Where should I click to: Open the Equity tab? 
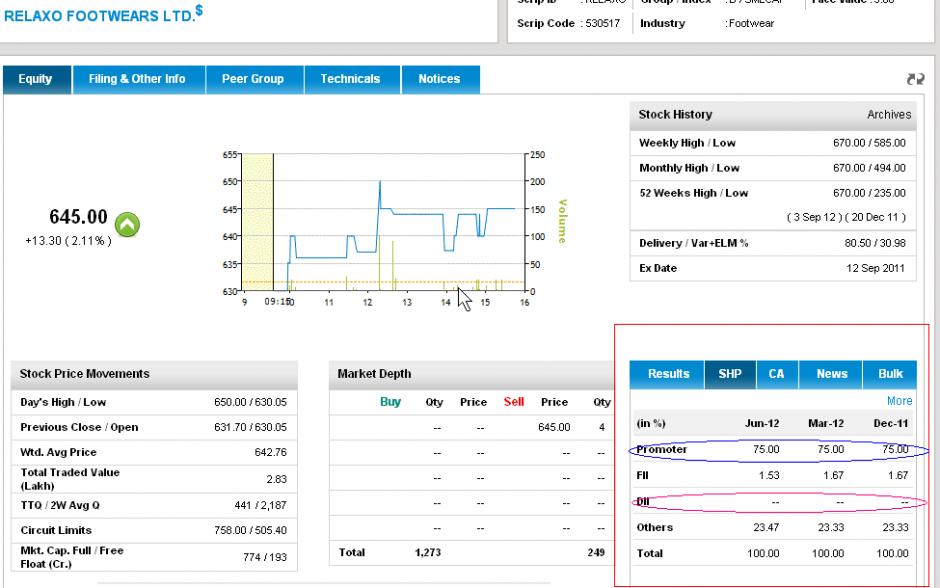pyautogui.click(x=35, y=79)
